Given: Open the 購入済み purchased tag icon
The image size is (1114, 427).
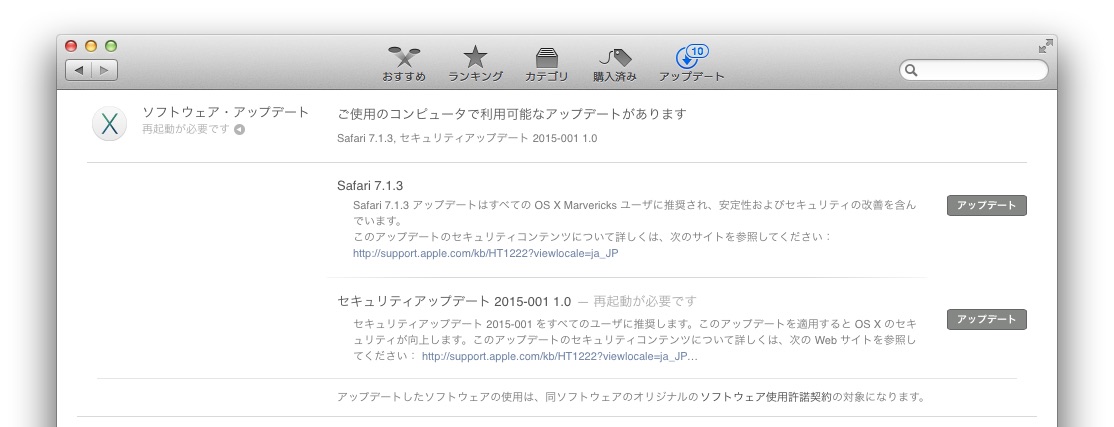Looking at the screenshot, I should (x=615, y=64).
